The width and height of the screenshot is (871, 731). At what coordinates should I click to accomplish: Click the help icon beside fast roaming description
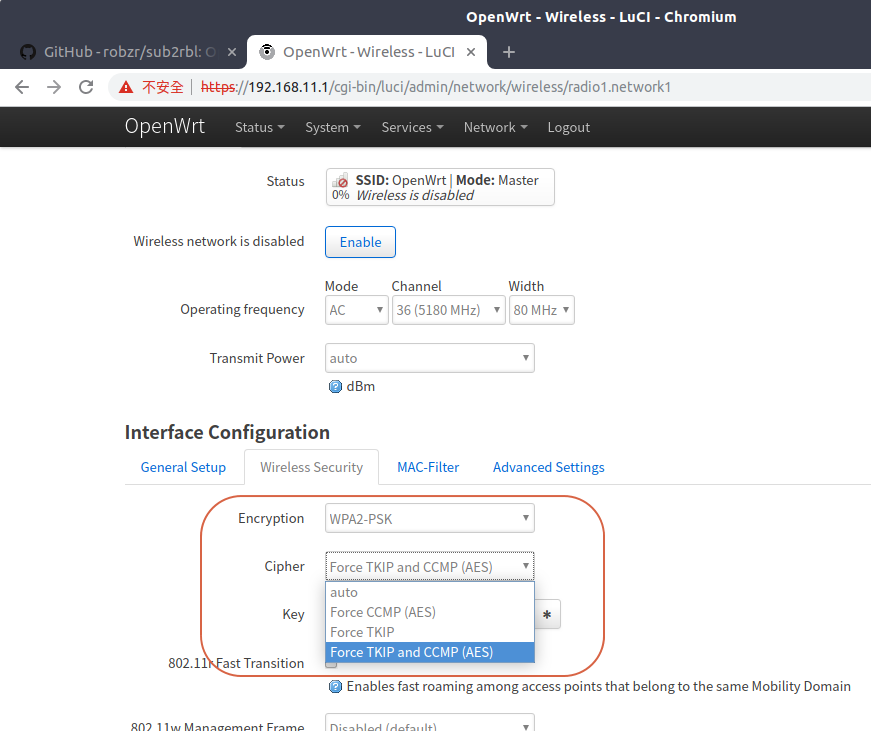[336, 687]
